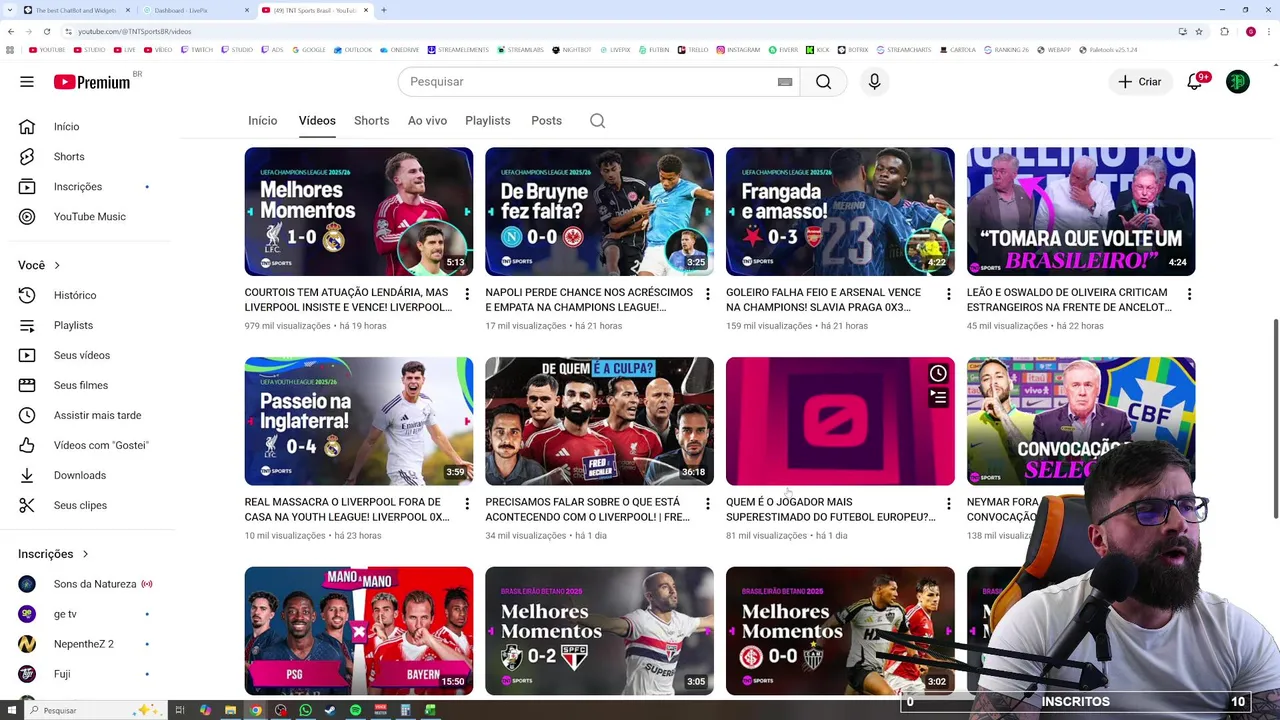Switch to the Shorts channel tab
Image resolution: width=1280 pixels, height=720 pixels.
(371, 121)
